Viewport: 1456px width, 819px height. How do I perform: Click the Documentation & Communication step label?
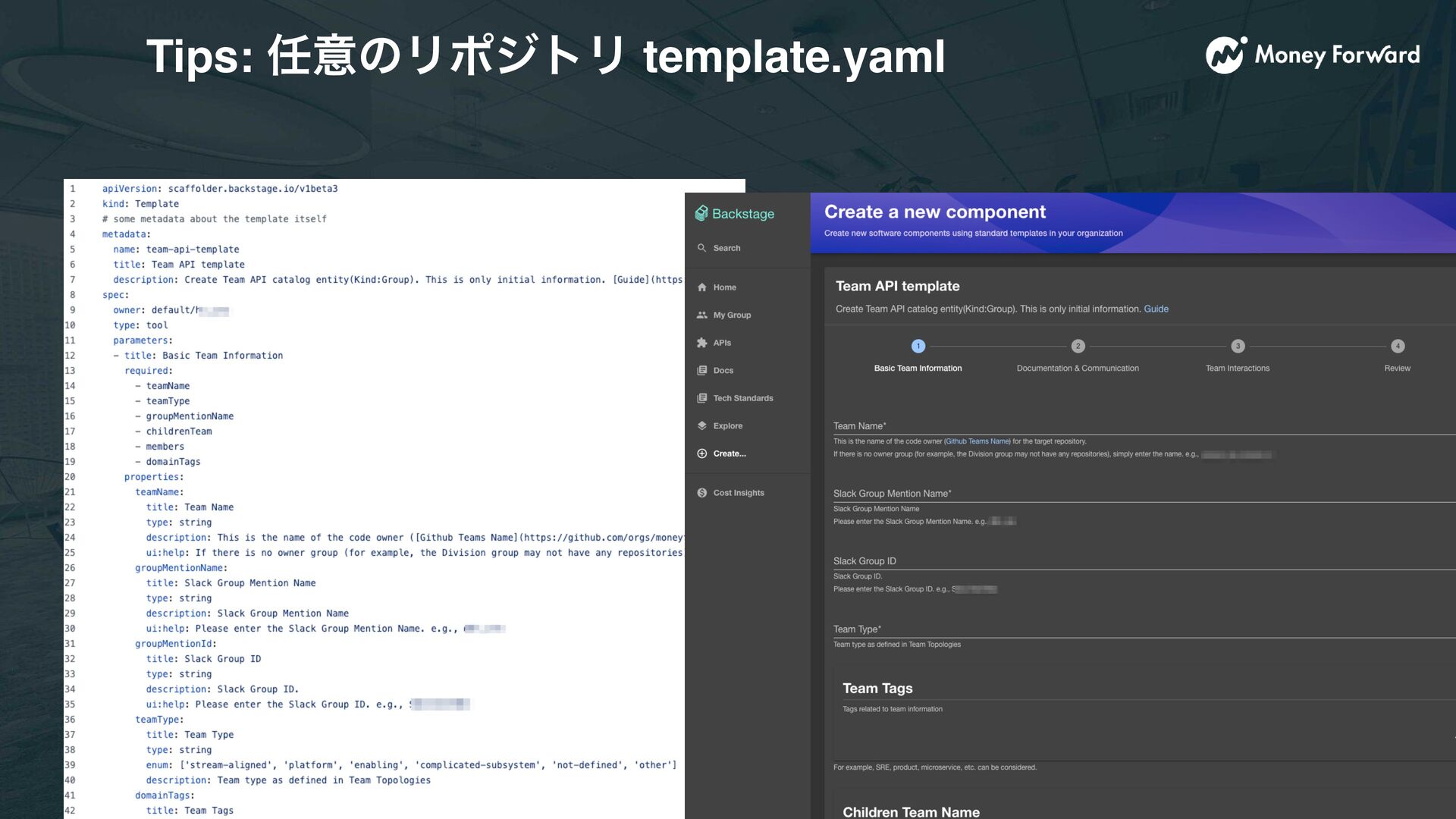(x=1078, y=369)
